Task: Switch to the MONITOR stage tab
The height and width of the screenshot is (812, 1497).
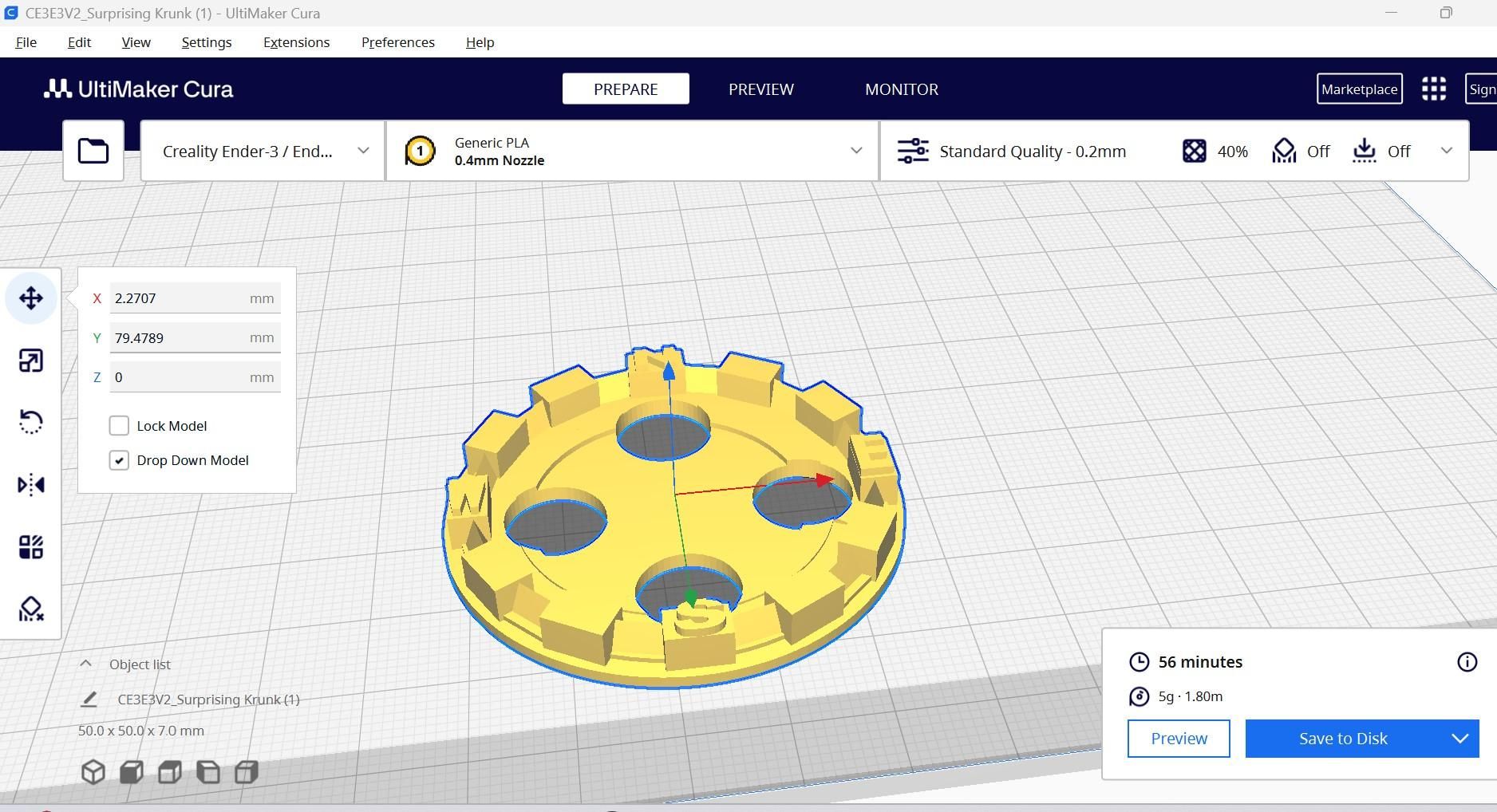Action: 902,89
